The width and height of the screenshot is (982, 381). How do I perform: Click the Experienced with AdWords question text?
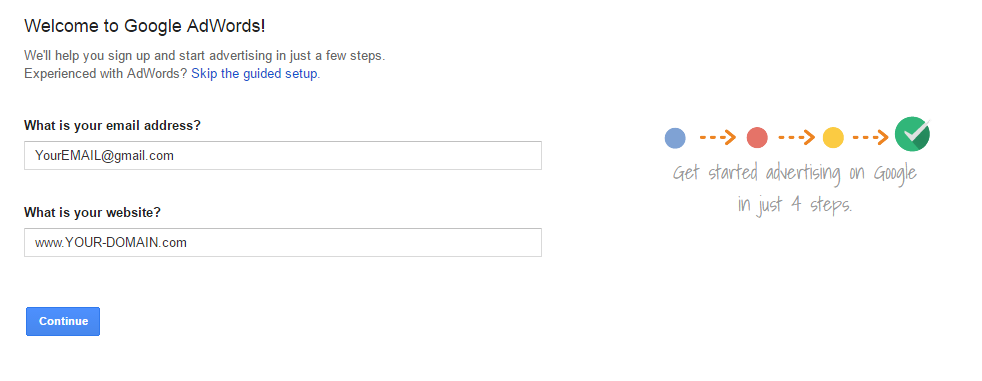click(105, 73)
